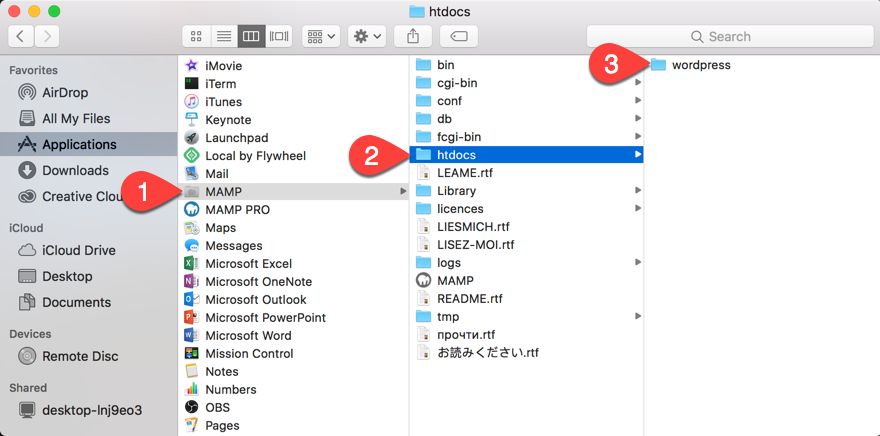Select the MAMP folder in Applications
The image size is (880, 436).
click(294, 192)
